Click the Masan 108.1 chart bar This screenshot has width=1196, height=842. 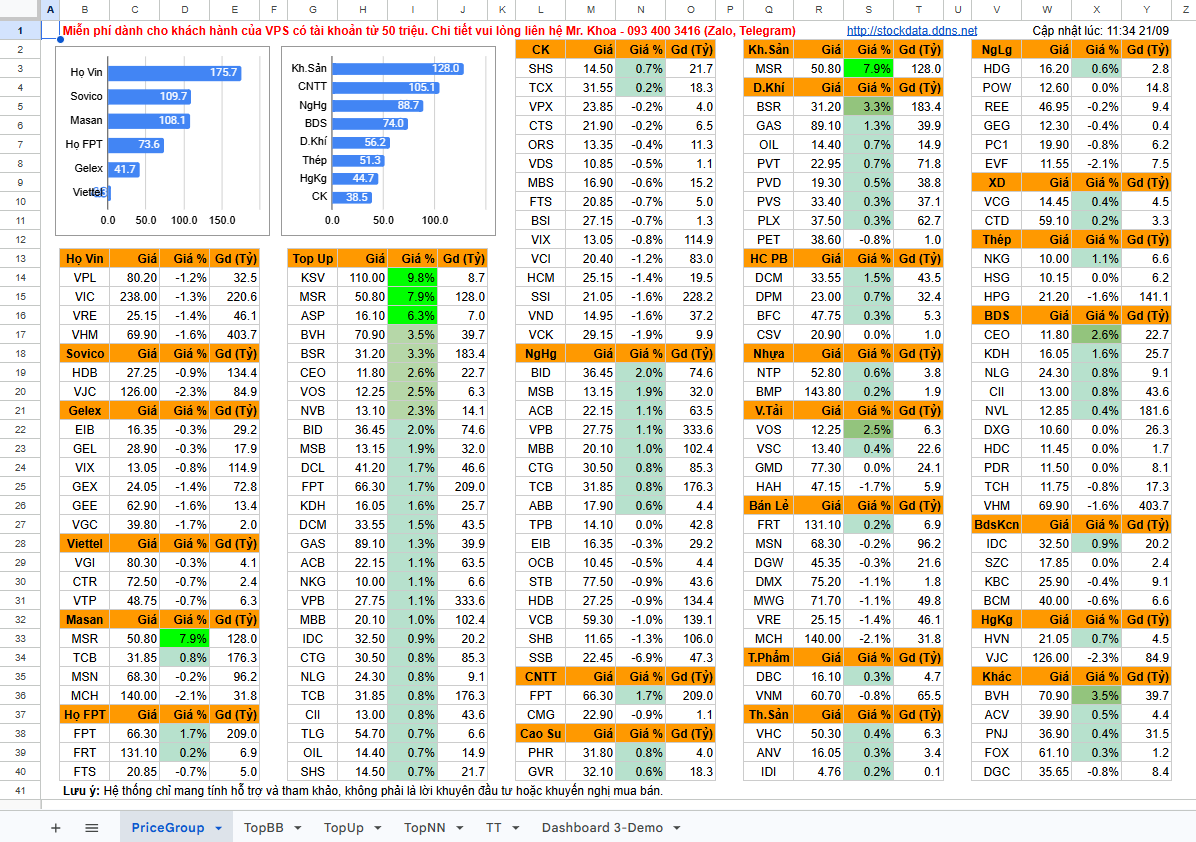pos(149,121)
